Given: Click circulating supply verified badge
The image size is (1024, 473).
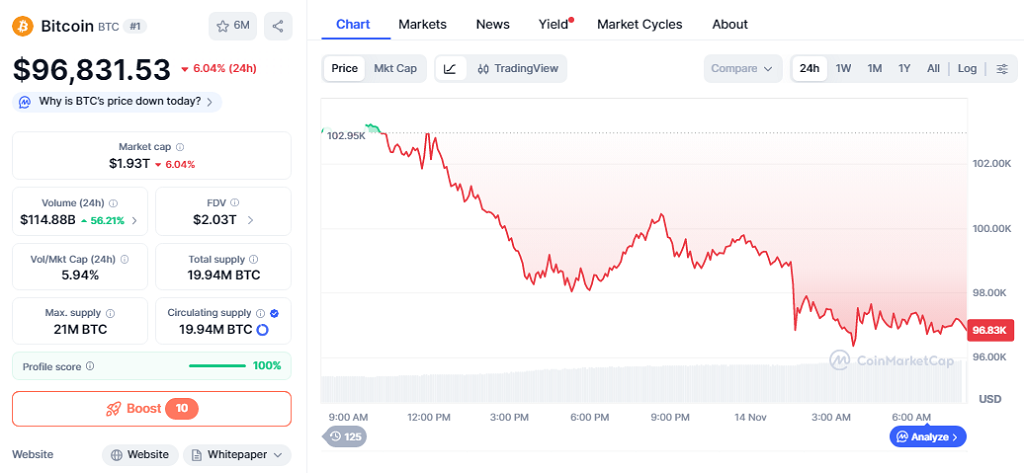Looking at the screenshot, I should (274, 313).
